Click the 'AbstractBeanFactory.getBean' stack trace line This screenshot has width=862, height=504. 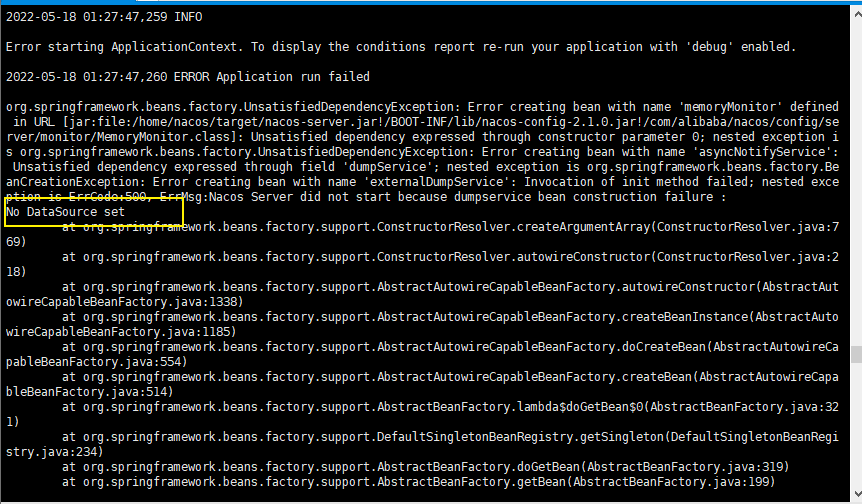click(418, 482)
